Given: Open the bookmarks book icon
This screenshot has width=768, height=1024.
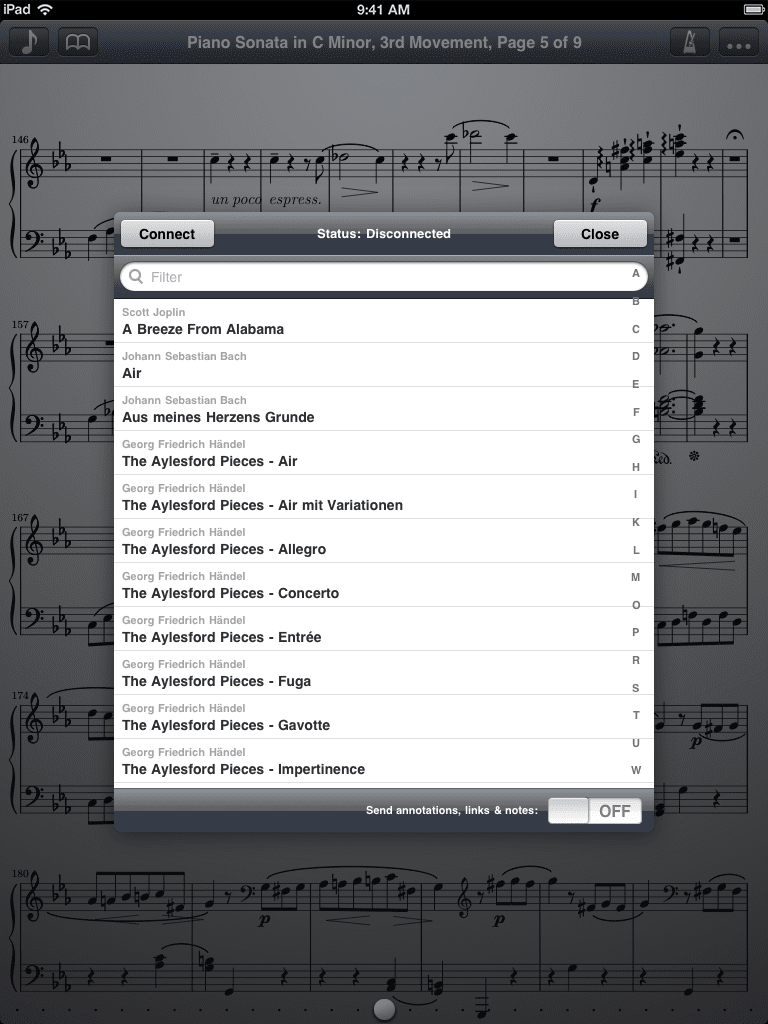Looking at the screenshot, I should [78, 43].
